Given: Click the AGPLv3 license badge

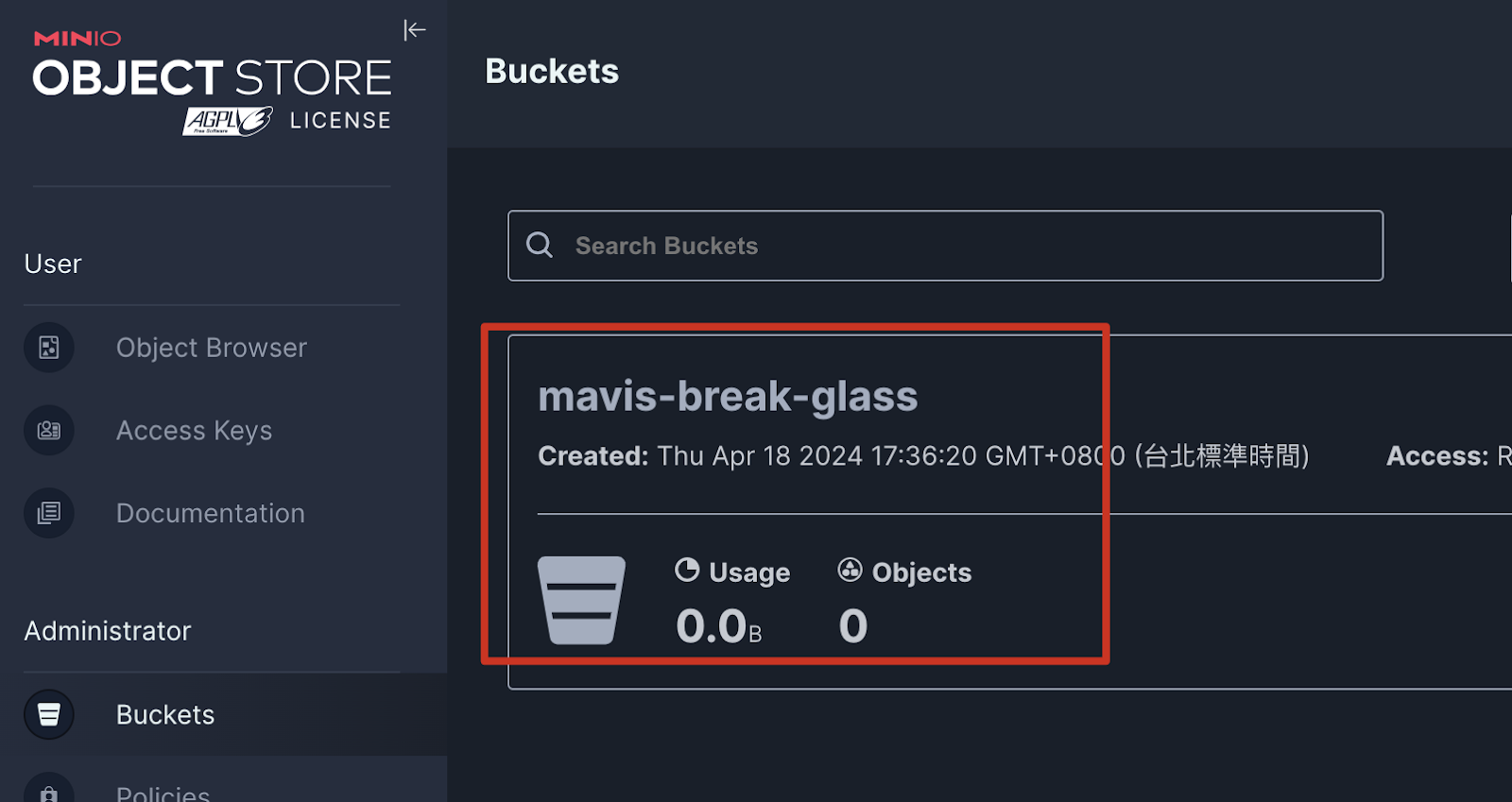Looking at the screenshot, I should [x=228, y=121].
